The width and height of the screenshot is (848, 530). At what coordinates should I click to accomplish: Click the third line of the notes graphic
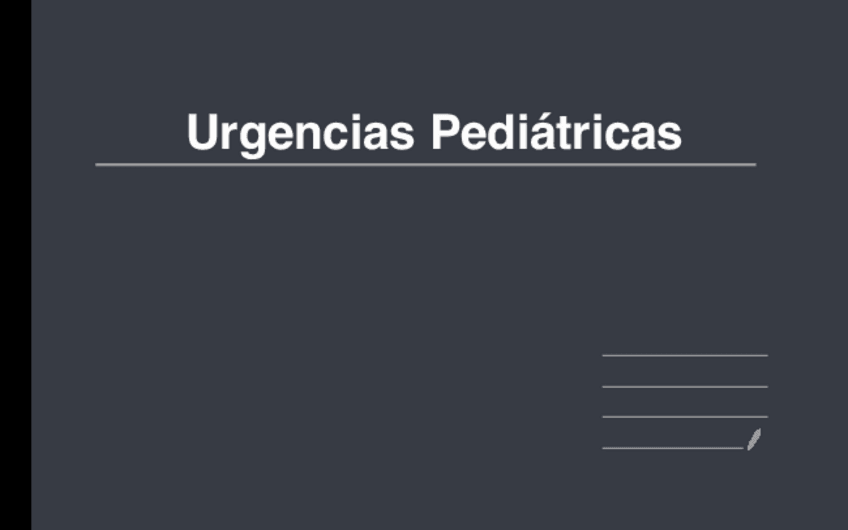(x=685, y=417)
